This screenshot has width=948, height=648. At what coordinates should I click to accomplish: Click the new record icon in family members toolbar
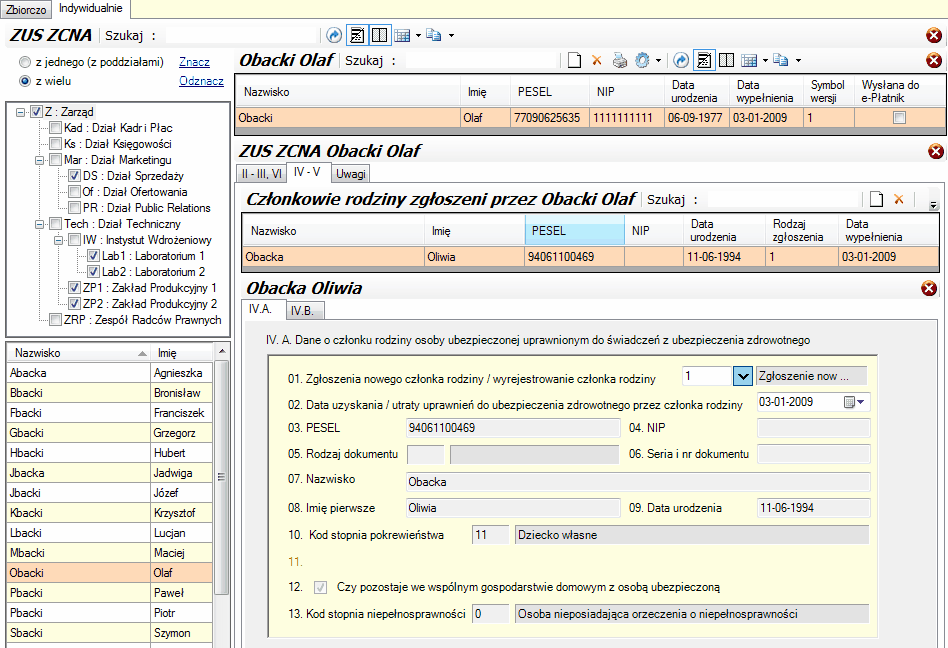pyautogui.click(x=876, y=199)
